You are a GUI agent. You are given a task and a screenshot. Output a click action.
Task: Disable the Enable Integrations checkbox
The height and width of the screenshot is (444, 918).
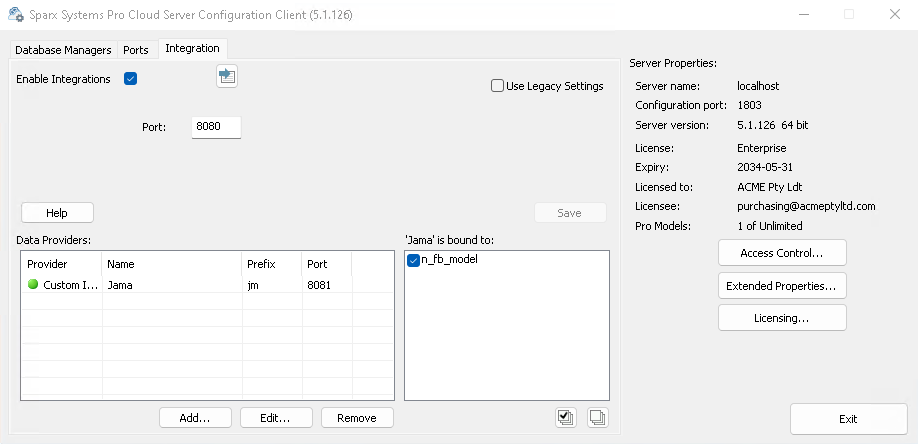[130, 79]
